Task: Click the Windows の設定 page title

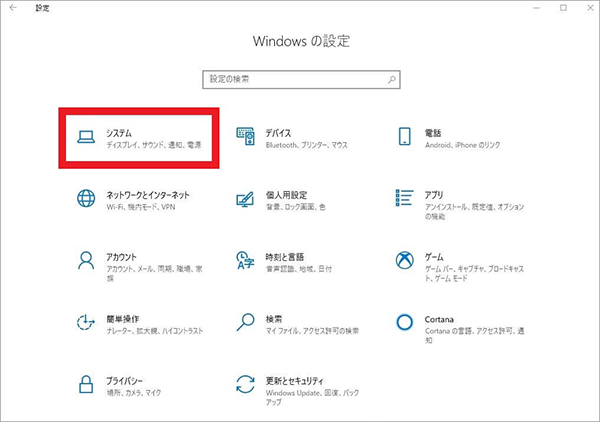Action: click(x=301, y=41)
